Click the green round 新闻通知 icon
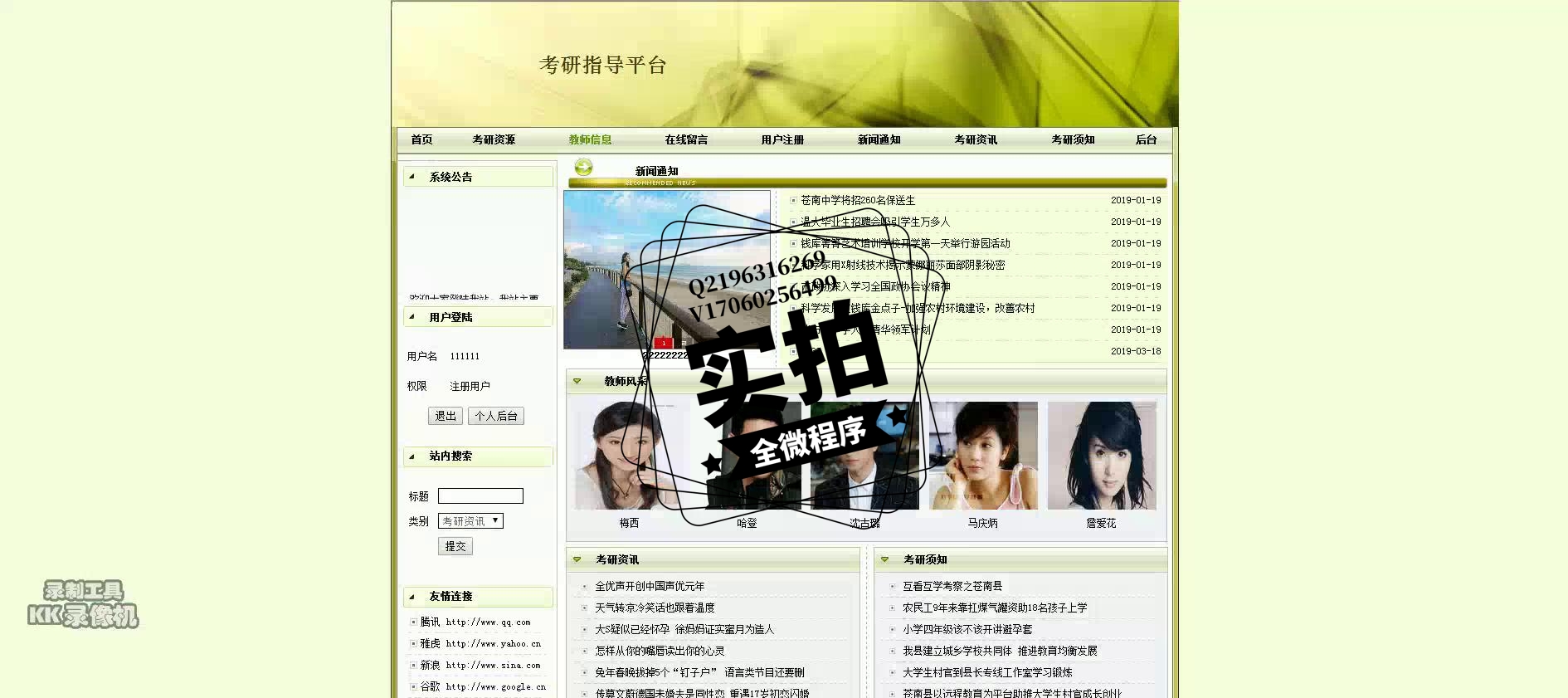Screen dimensions: 1568x698 [x=583, y=167]
